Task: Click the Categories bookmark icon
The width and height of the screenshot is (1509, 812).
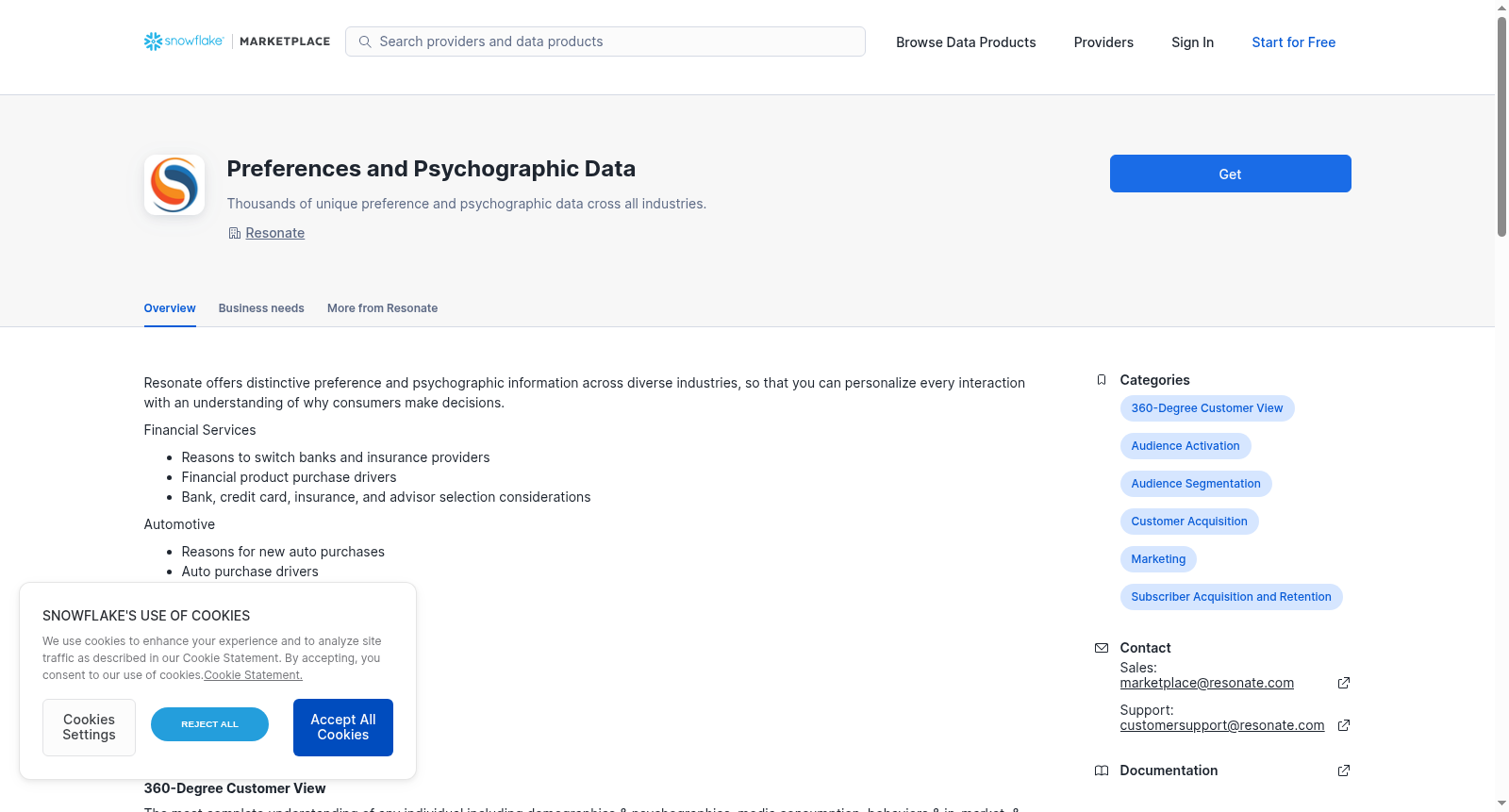Action: [1102, 380]
